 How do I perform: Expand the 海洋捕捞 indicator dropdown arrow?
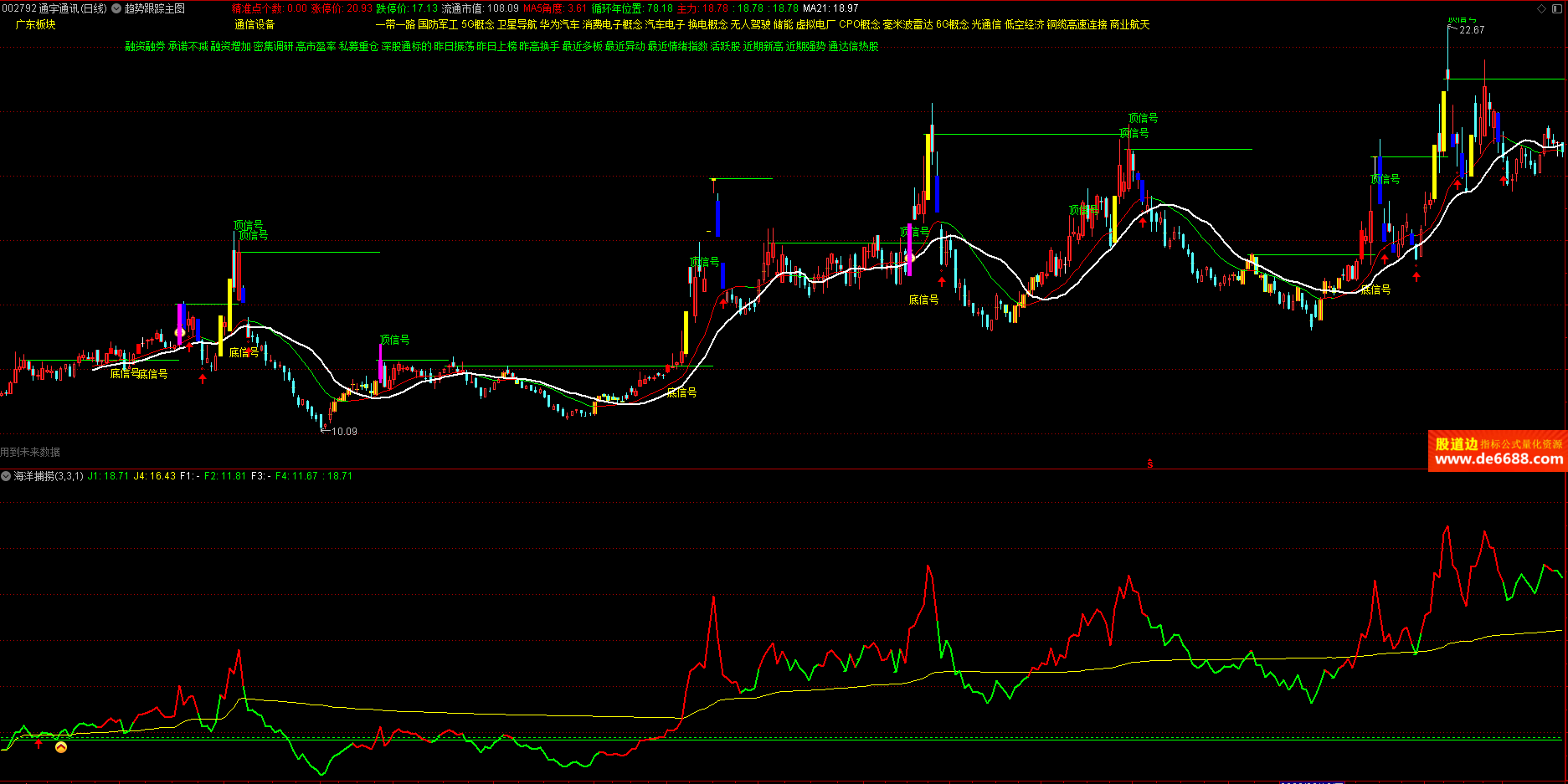click(x=6, y=476)
